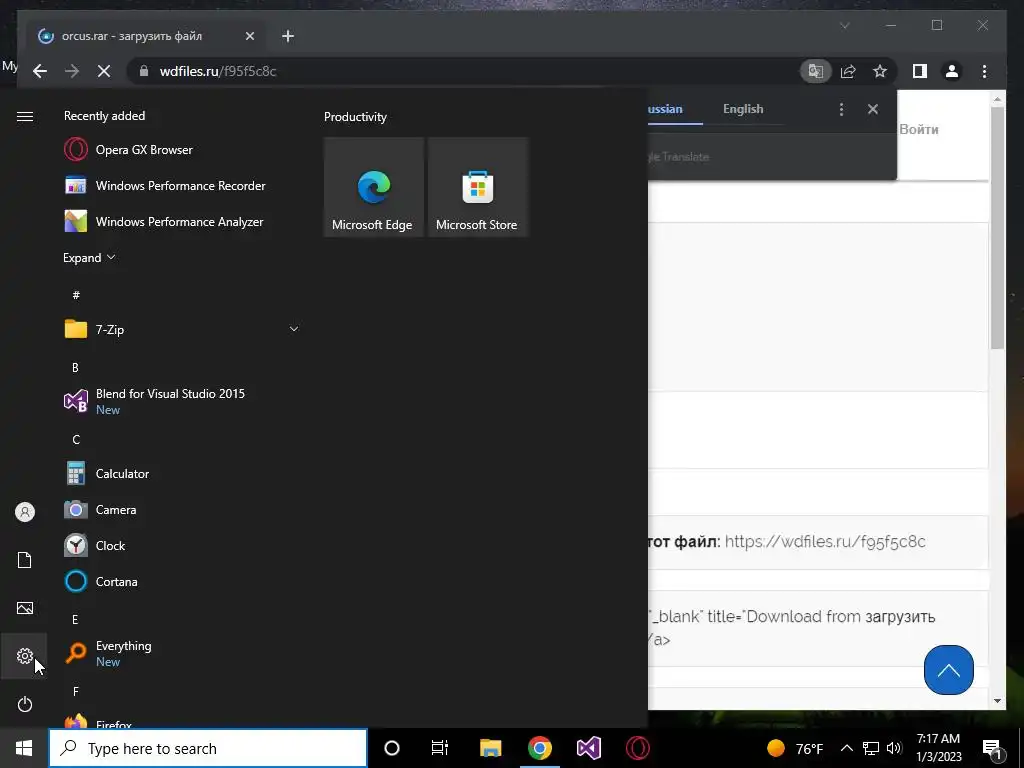1024x768 pixels.
Task: Click the Войти login link
Action: tap(919, 129)
